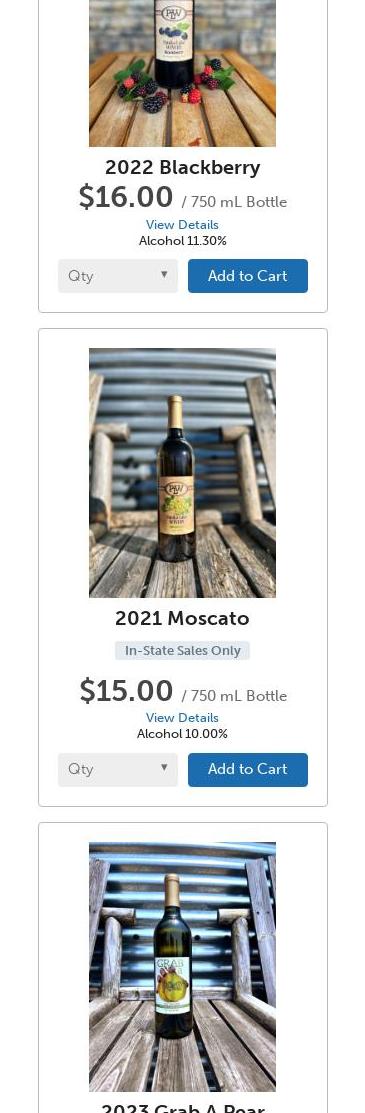Viewport: 365px width, 1113px height.
Task: Add the 2022 Blackberry wine to cart
Action: coord(248,275)
